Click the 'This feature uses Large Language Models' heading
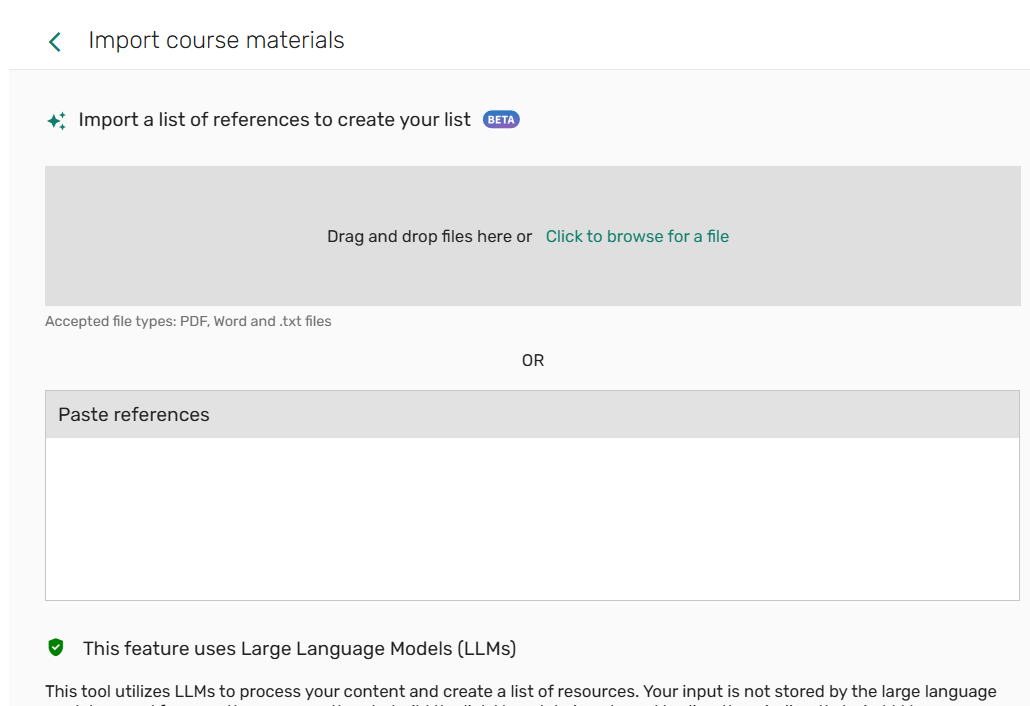 coord(299,648)
